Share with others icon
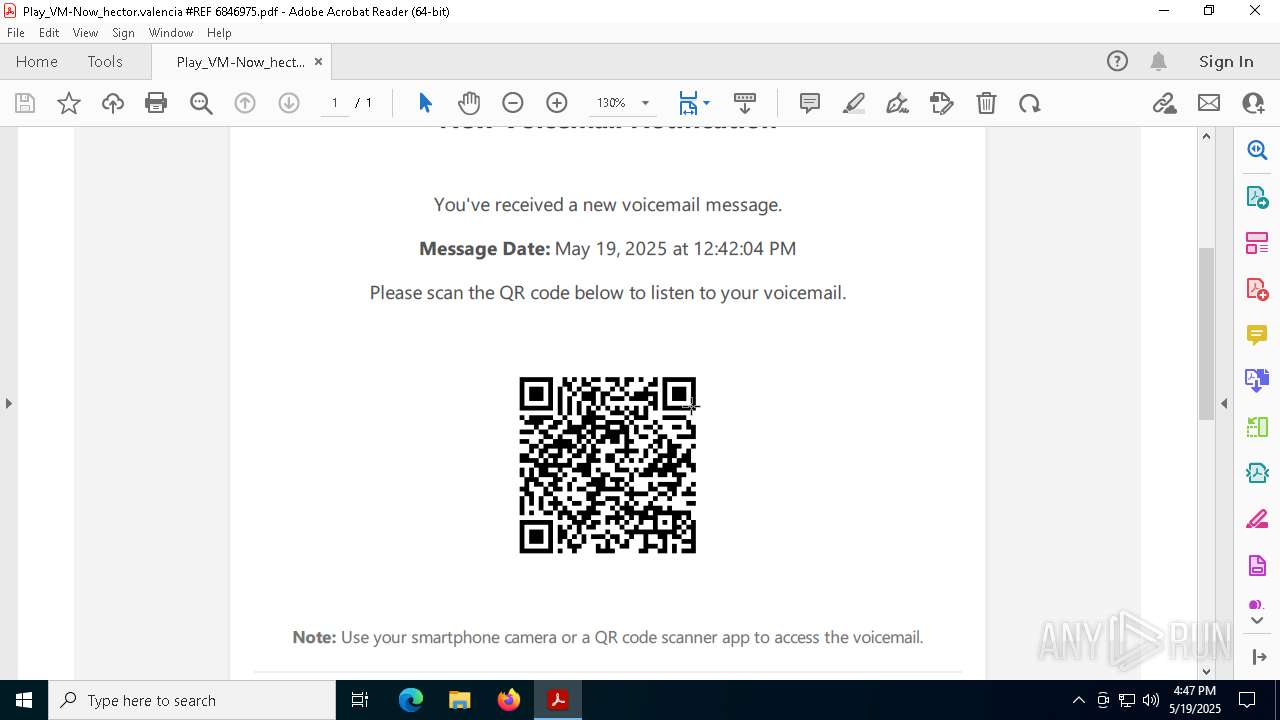 (x=1253, y=103)
